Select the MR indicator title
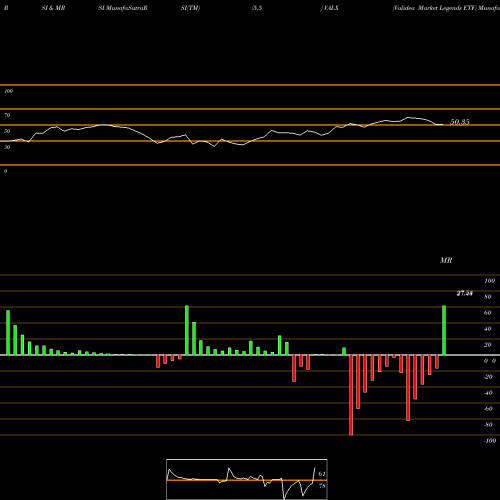 click(x=446, y=260)
